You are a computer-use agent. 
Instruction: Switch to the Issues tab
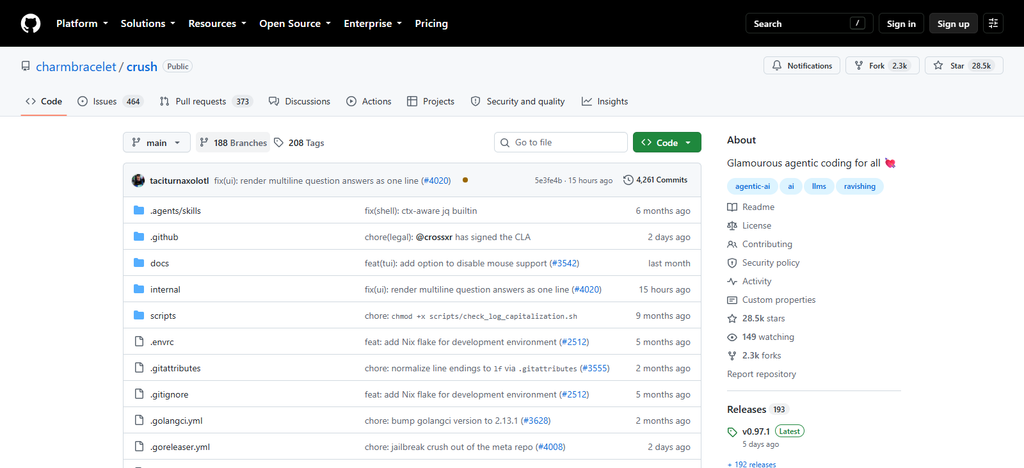110,101
